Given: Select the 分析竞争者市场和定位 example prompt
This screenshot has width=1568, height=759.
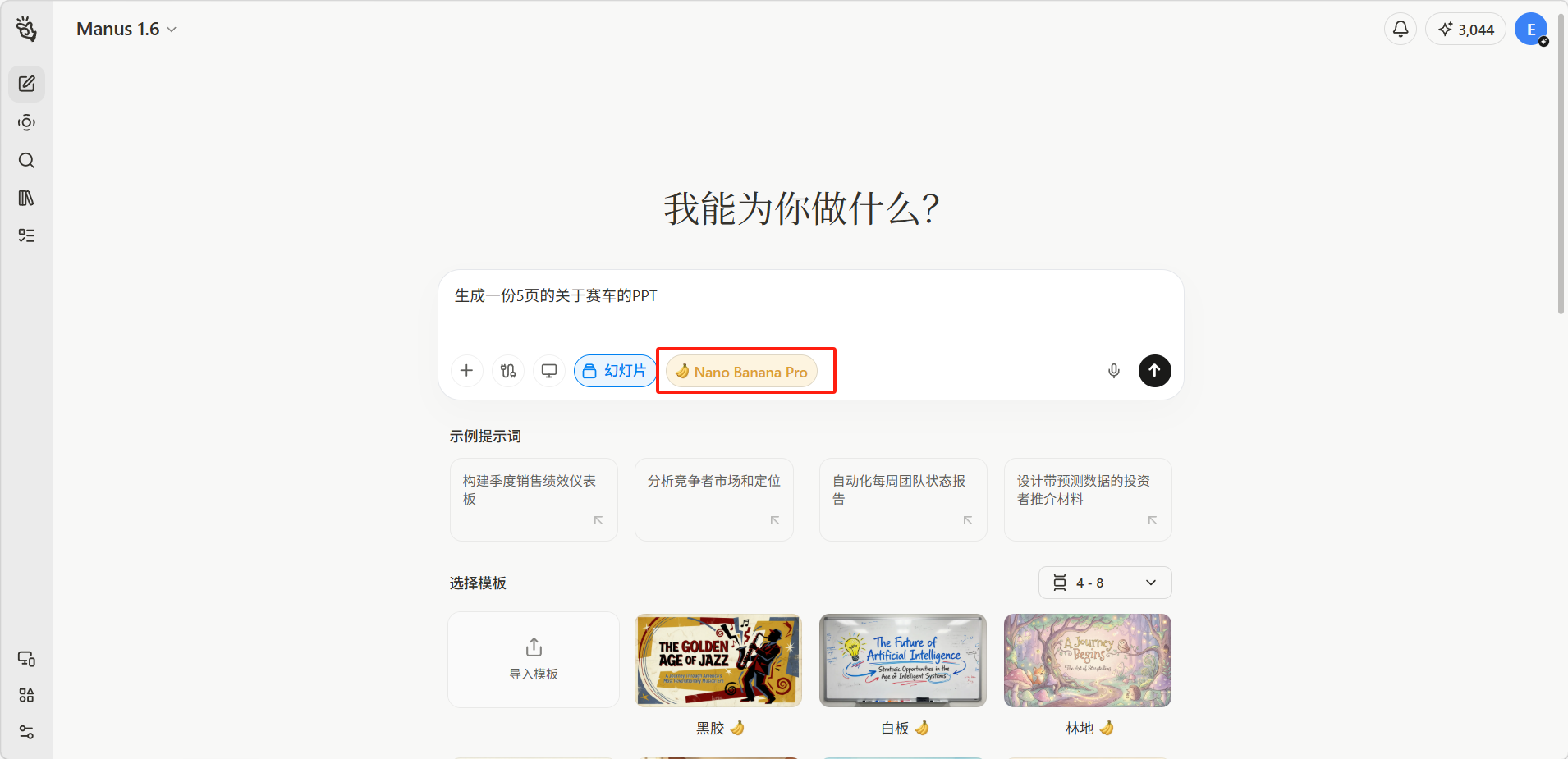Looking at the screenshot, I should coord(713,499).
